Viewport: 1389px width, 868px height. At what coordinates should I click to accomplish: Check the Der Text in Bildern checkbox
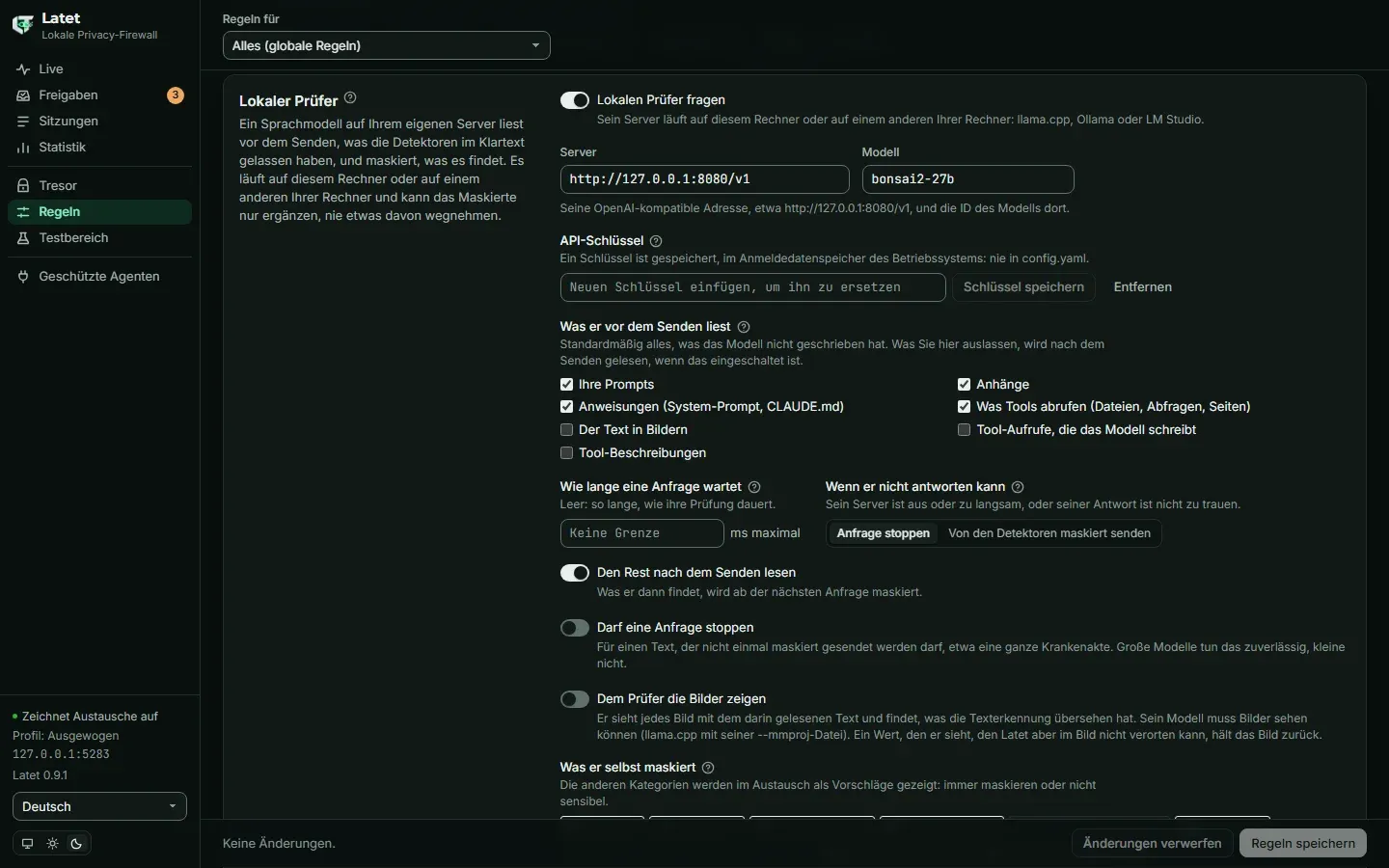(x=566, y=430)
